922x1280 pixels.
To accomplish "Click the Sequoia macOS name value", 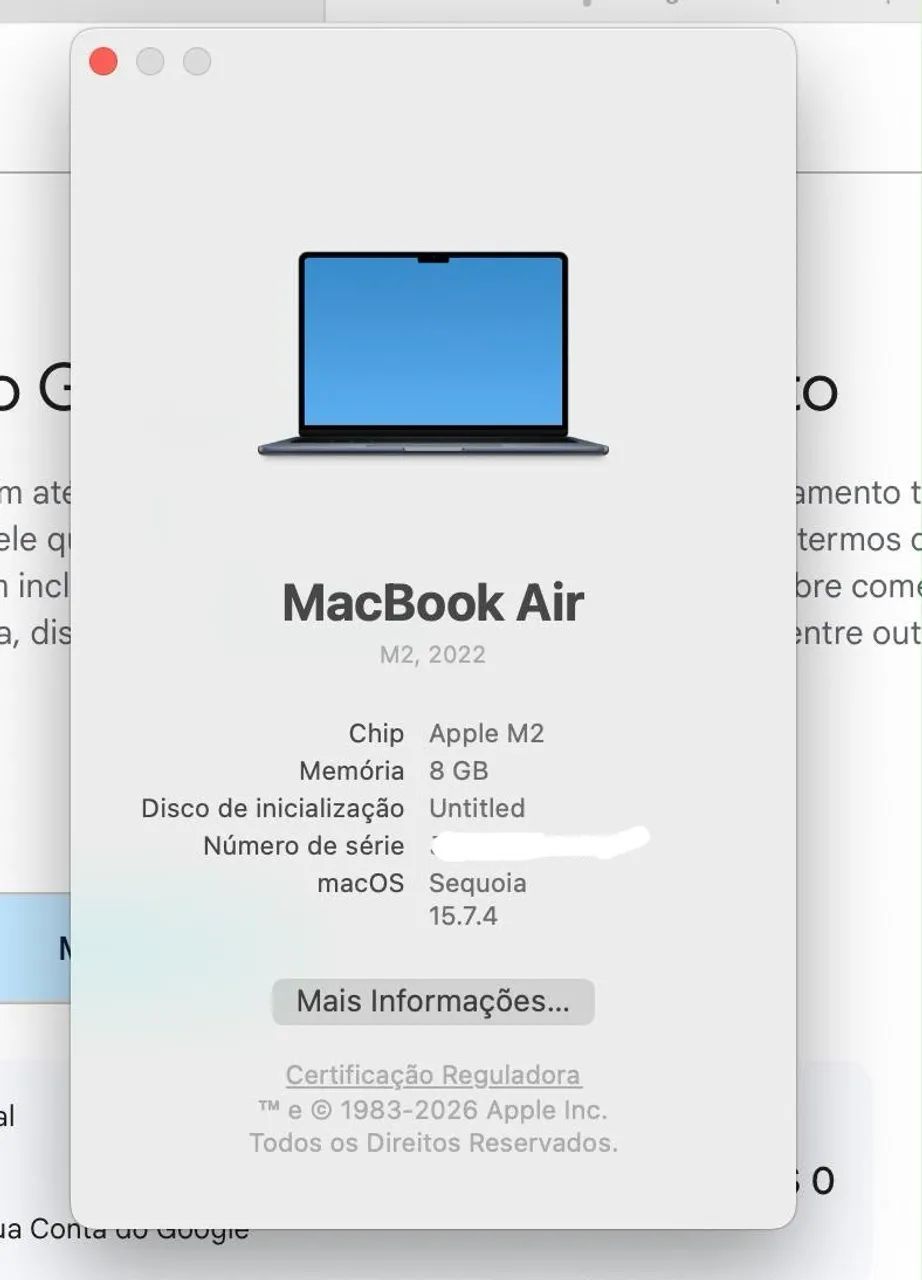I will (478, 884).
